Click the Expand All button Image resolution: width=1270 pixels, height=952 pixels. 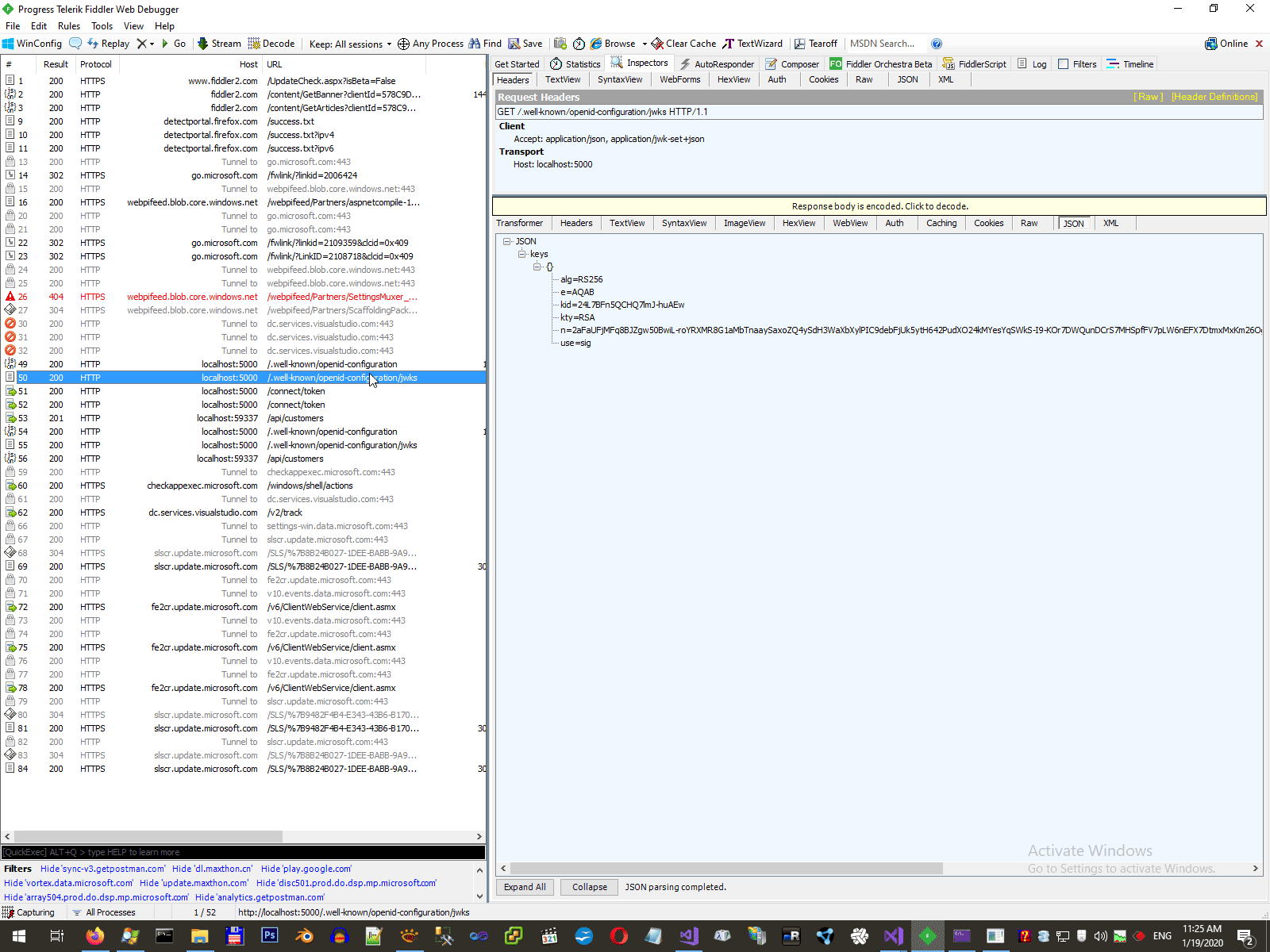click(x=525, y=887)
